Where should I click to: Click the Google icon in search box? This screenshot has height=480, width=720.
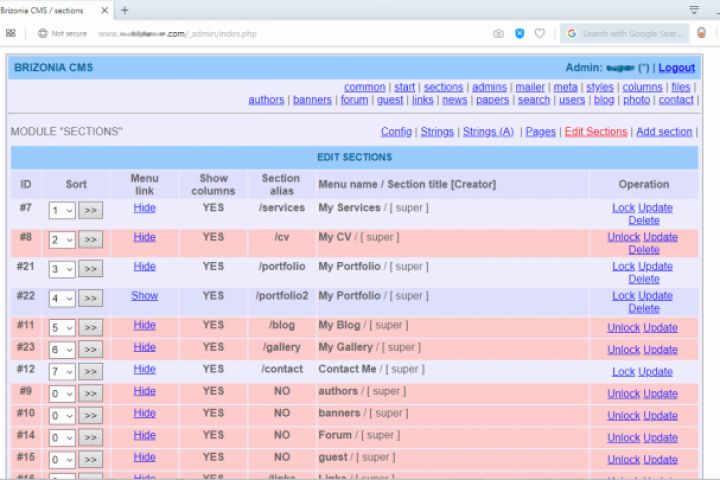click(572, 34)
